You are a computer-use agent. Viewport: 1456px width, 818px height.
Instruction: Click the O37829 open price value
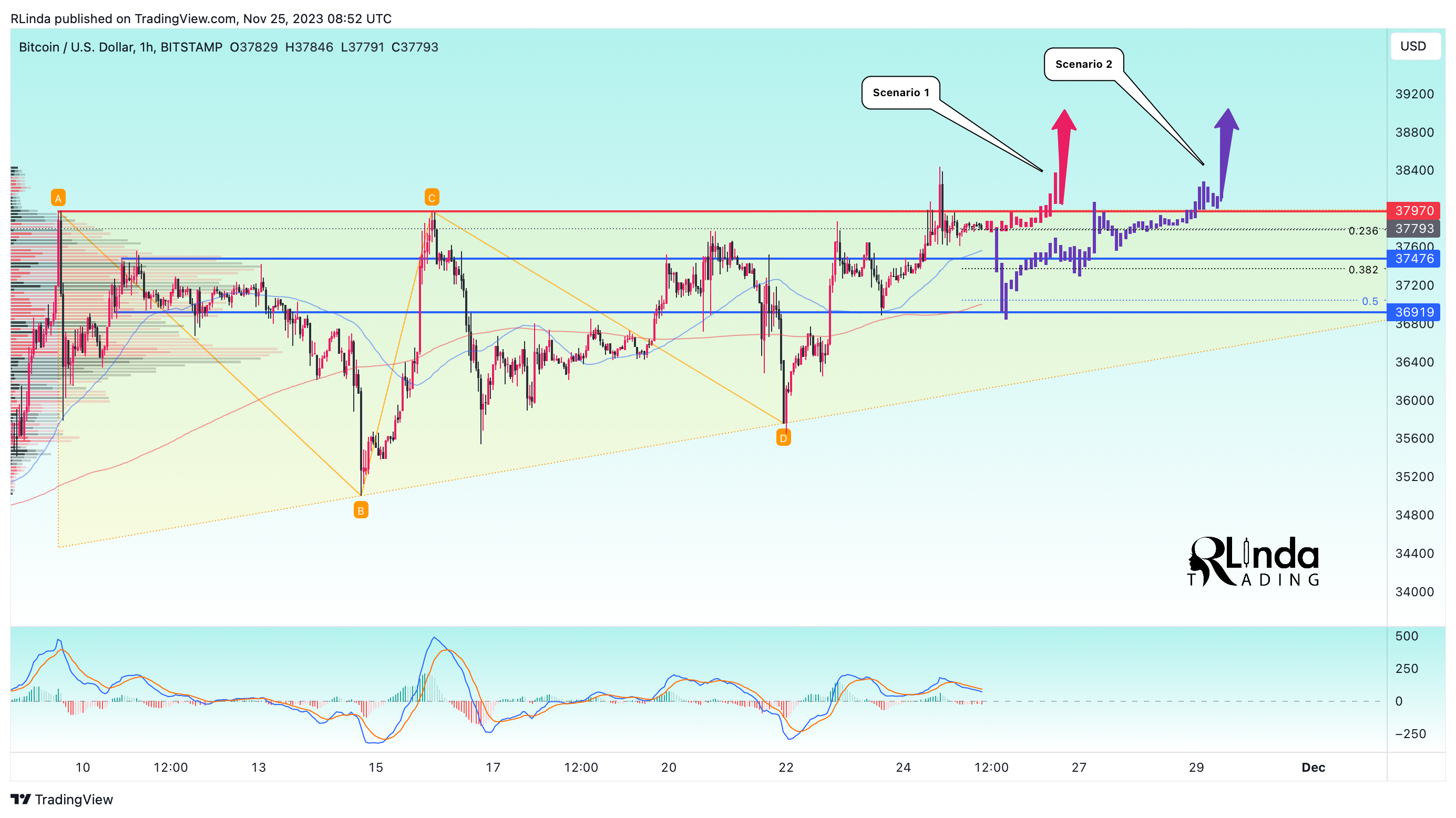254,47
